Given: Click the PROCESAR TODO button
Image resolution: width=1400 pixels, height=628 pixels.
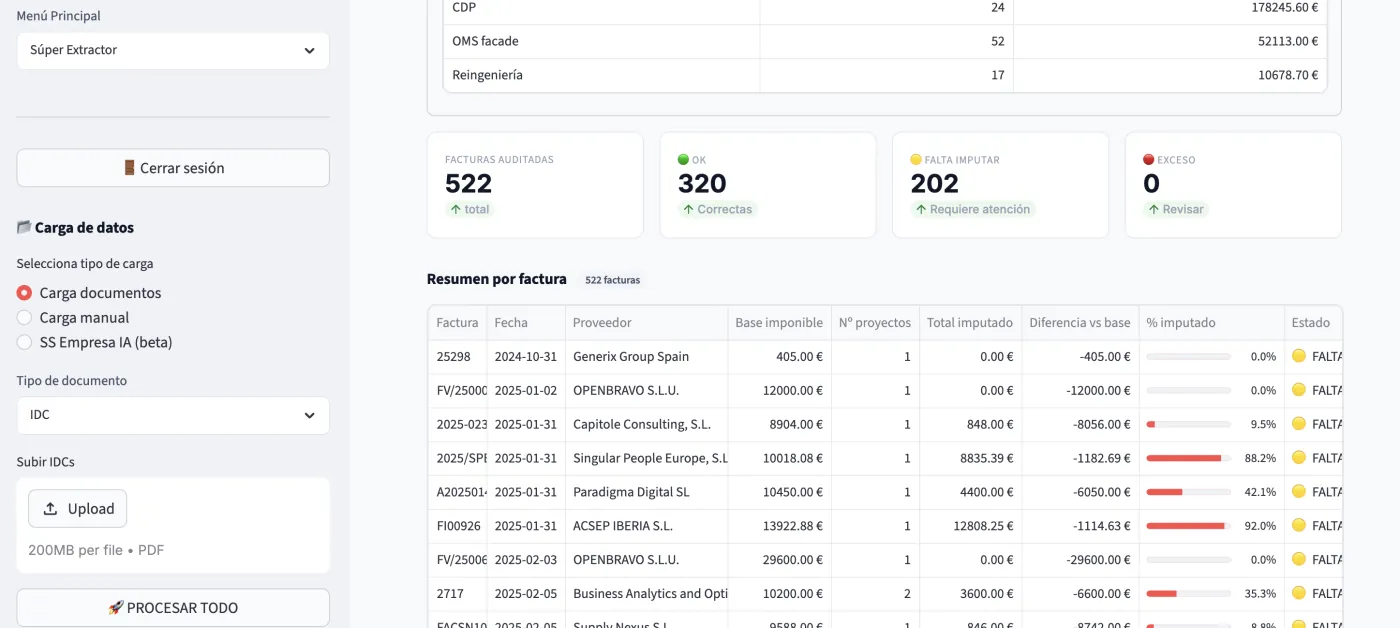Looking at the screenshot, I should tap(173, 607).
